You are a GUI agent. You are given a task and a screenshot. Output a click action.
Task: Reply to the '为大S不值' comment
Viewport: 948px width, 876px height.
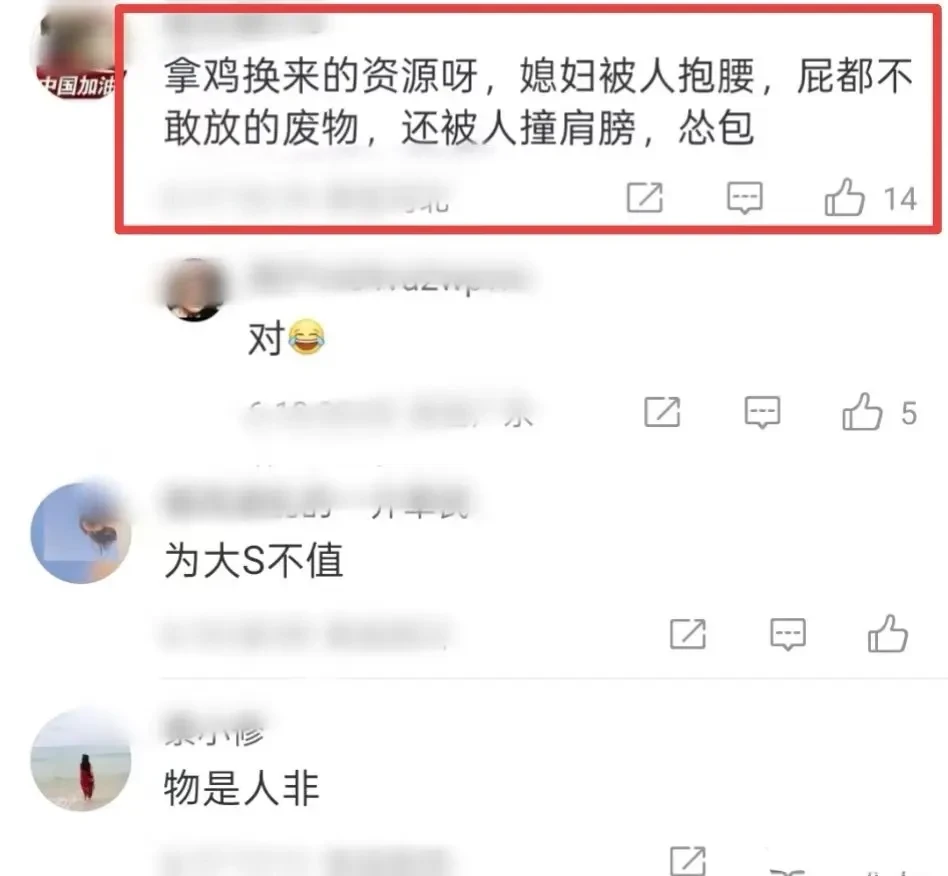click(x=787, y=634)
